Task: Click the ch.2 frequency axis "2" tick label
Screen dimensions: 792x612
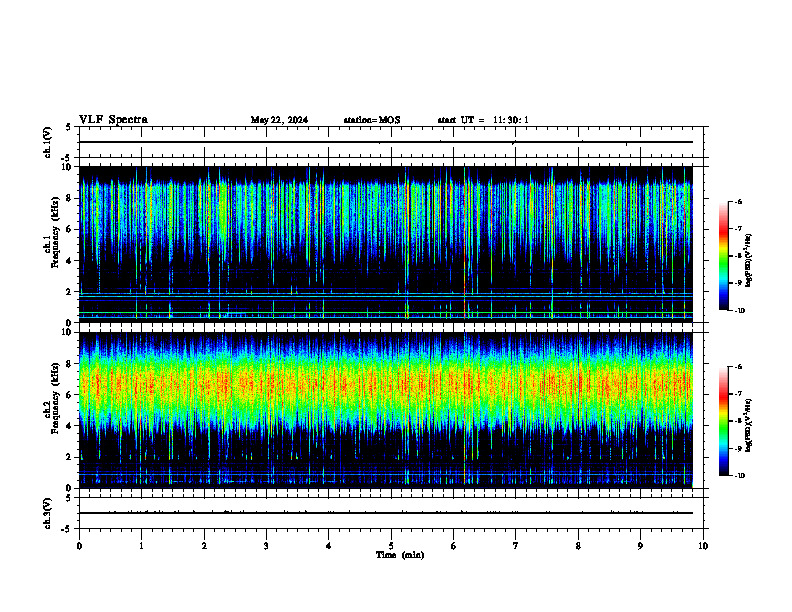Action: click(69, 457)
